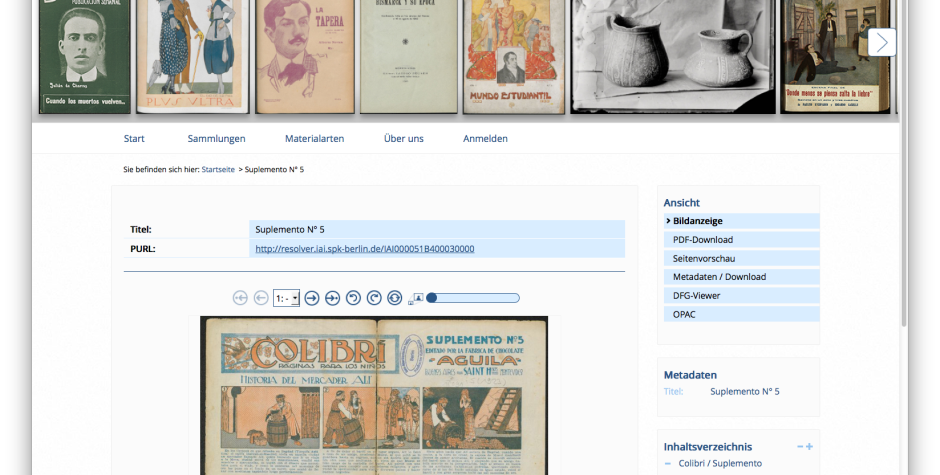The height and width of the screenshot is (475, 940).
Task: Collapse all in Inhaltsverzeichnis (minus icon)
Action: [800, 447]
